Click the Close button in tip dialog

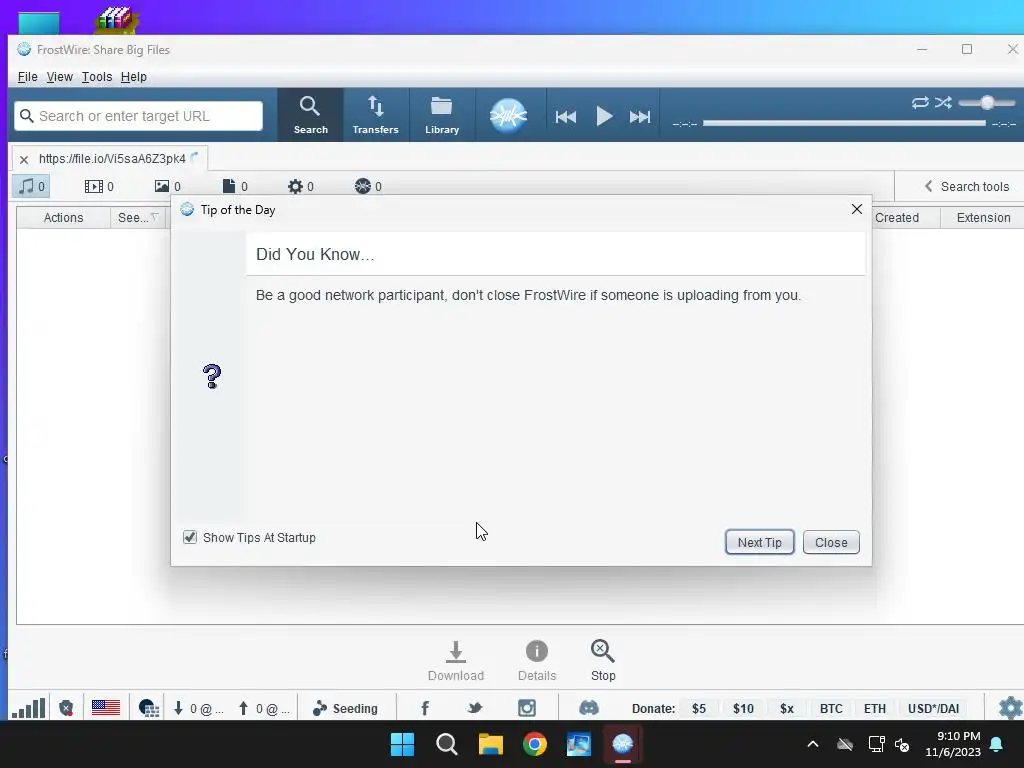[x=831, y=542]
